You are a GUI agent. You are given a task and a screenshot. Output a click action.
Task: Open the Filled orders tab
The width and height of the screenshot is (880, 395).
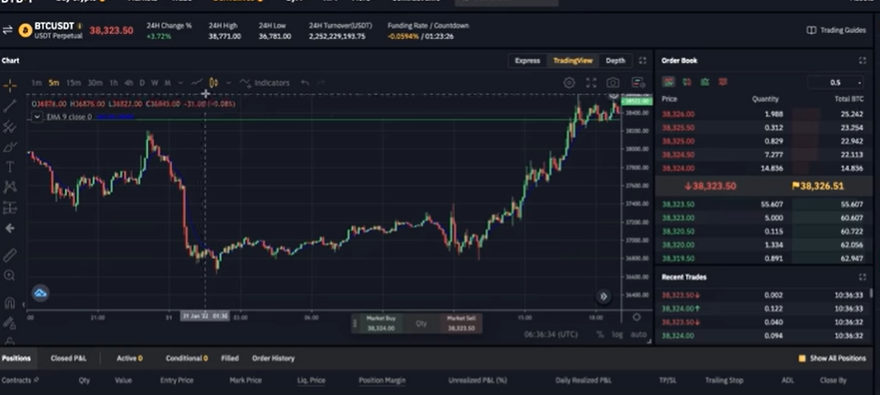coord(230,358)
